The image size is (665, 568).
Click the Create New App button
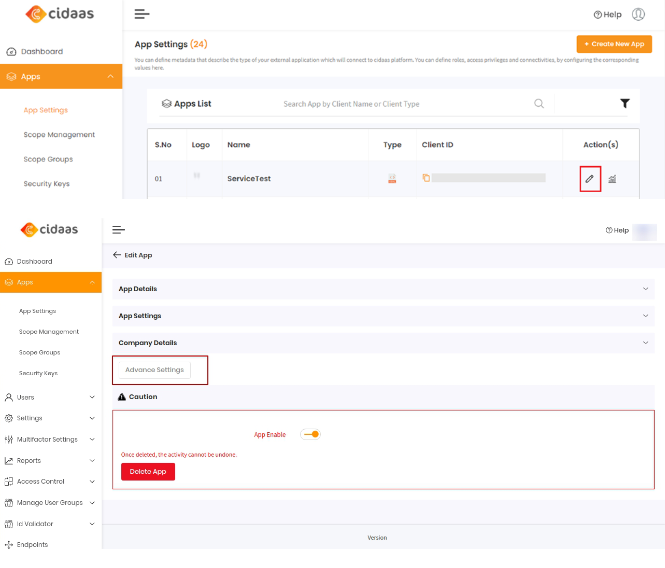point(614,44)
